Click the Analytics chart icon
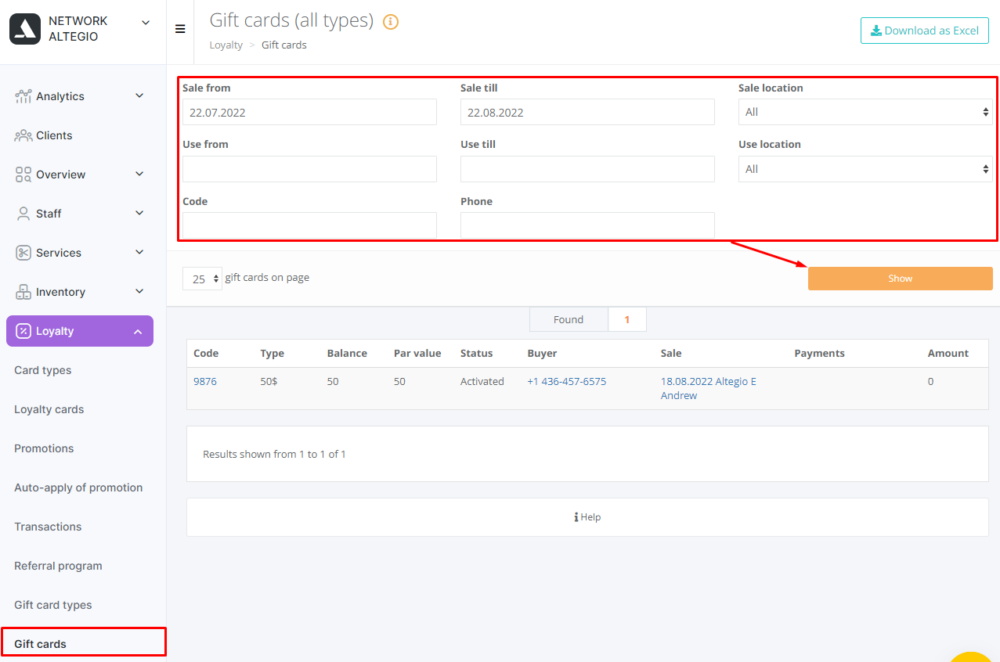The width and height of the screenshot is (1000, 662). pos(23,96)
